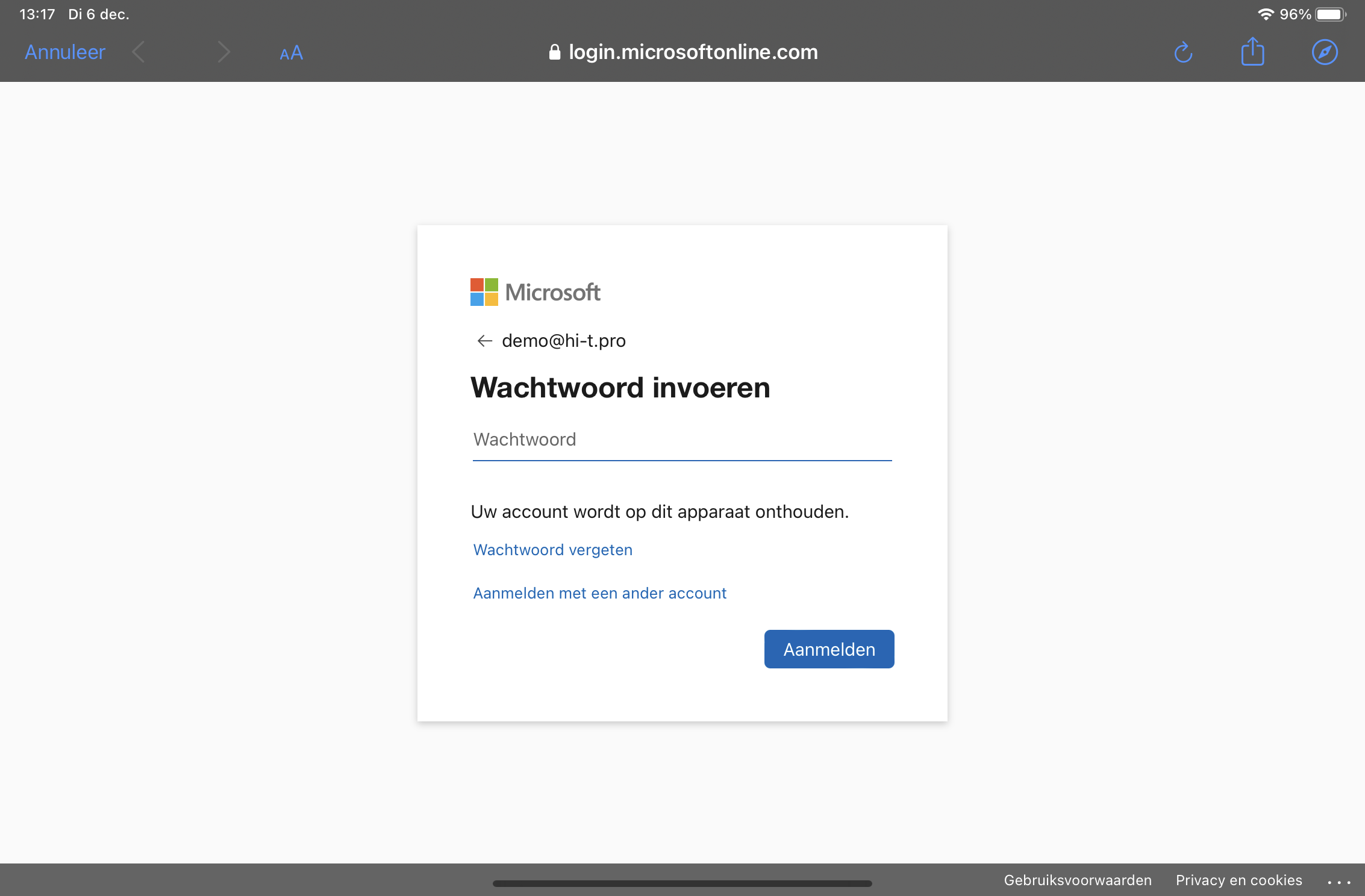1365x896 pixels.
Task: Go back with the browser back chevron
Action: [x=138, y=52]
